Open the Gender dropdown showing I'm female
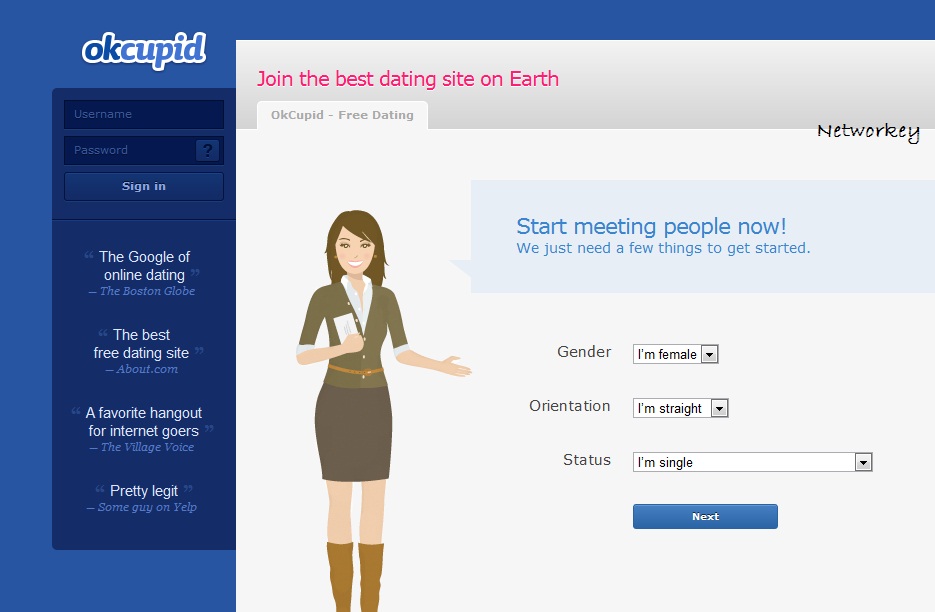935x612 pixels. point(675,354)
